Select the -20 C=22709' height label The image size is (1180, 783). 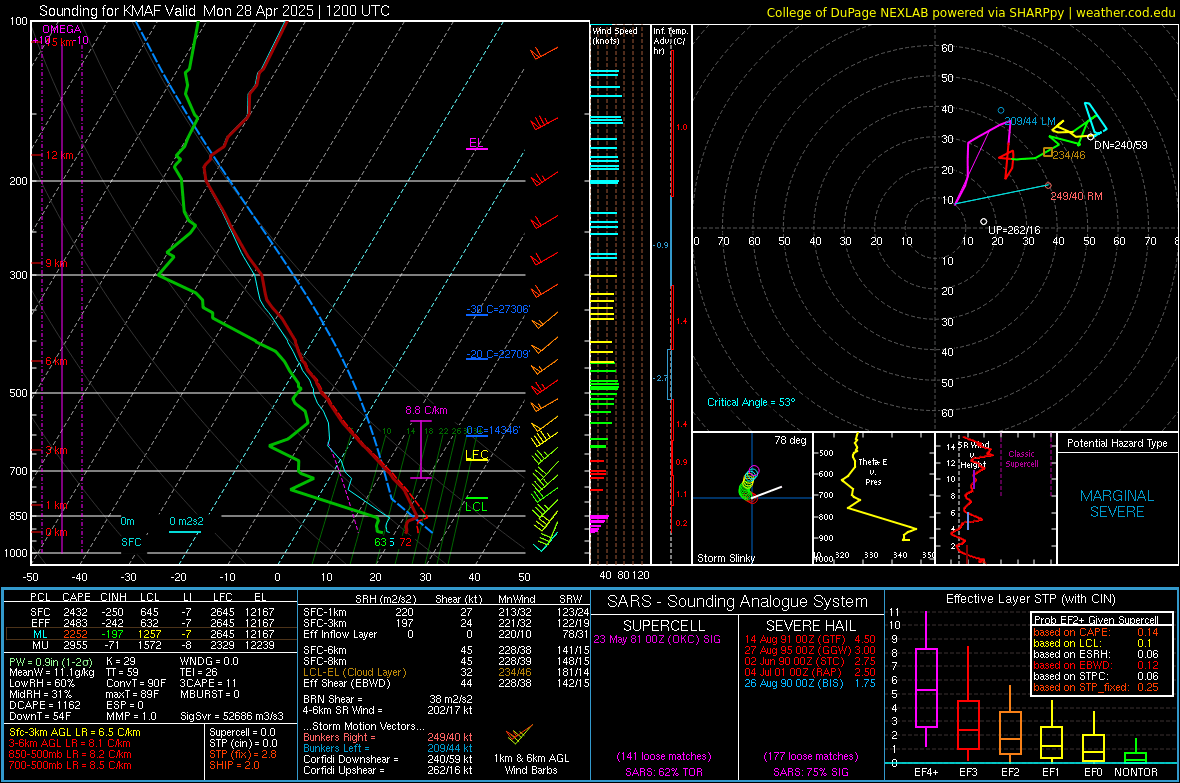(x=498, y=354)
